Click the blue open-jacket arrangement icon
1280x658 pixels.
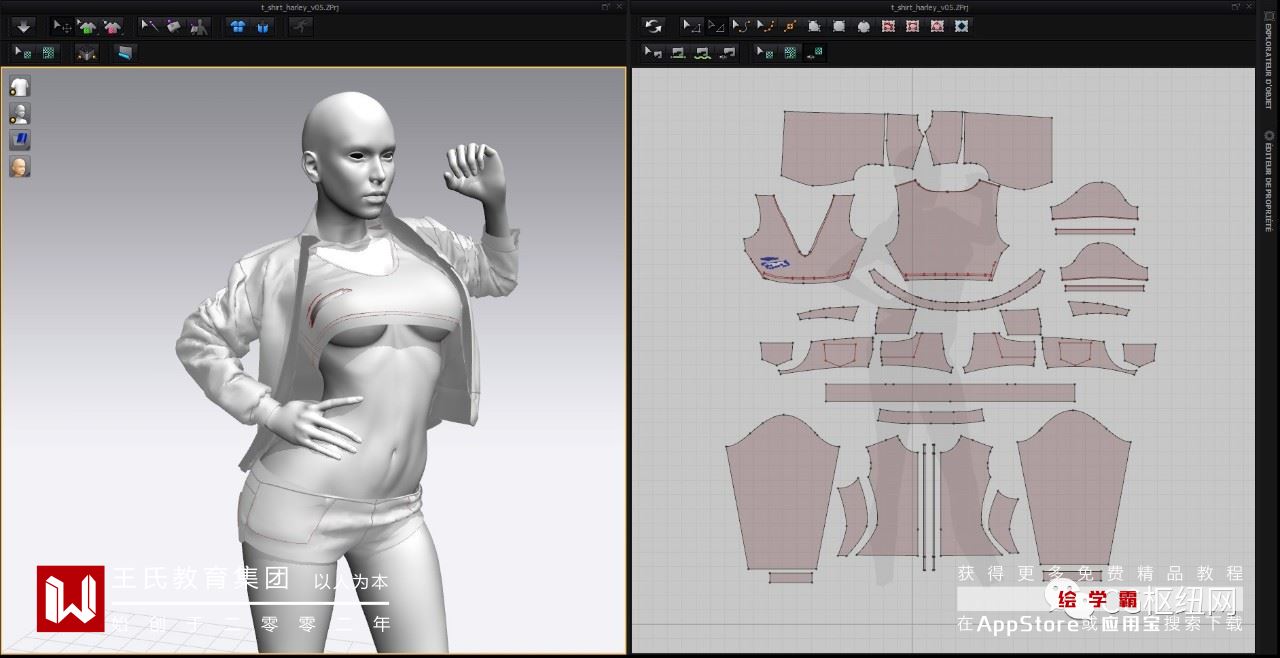262,26
